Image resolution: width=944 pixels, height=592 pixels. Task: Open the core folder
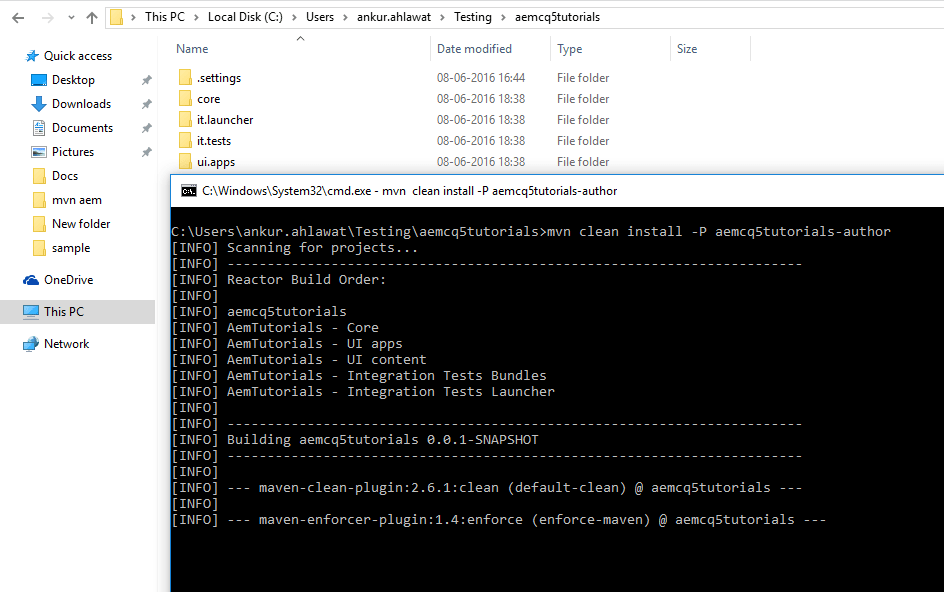(208, 98)
